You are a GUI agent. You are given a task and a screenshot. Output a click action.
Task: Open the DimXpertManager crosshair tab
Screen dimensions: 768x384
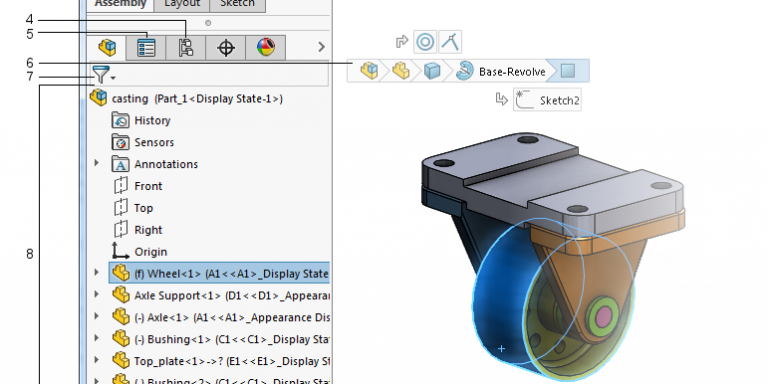[x=225, y=48]
